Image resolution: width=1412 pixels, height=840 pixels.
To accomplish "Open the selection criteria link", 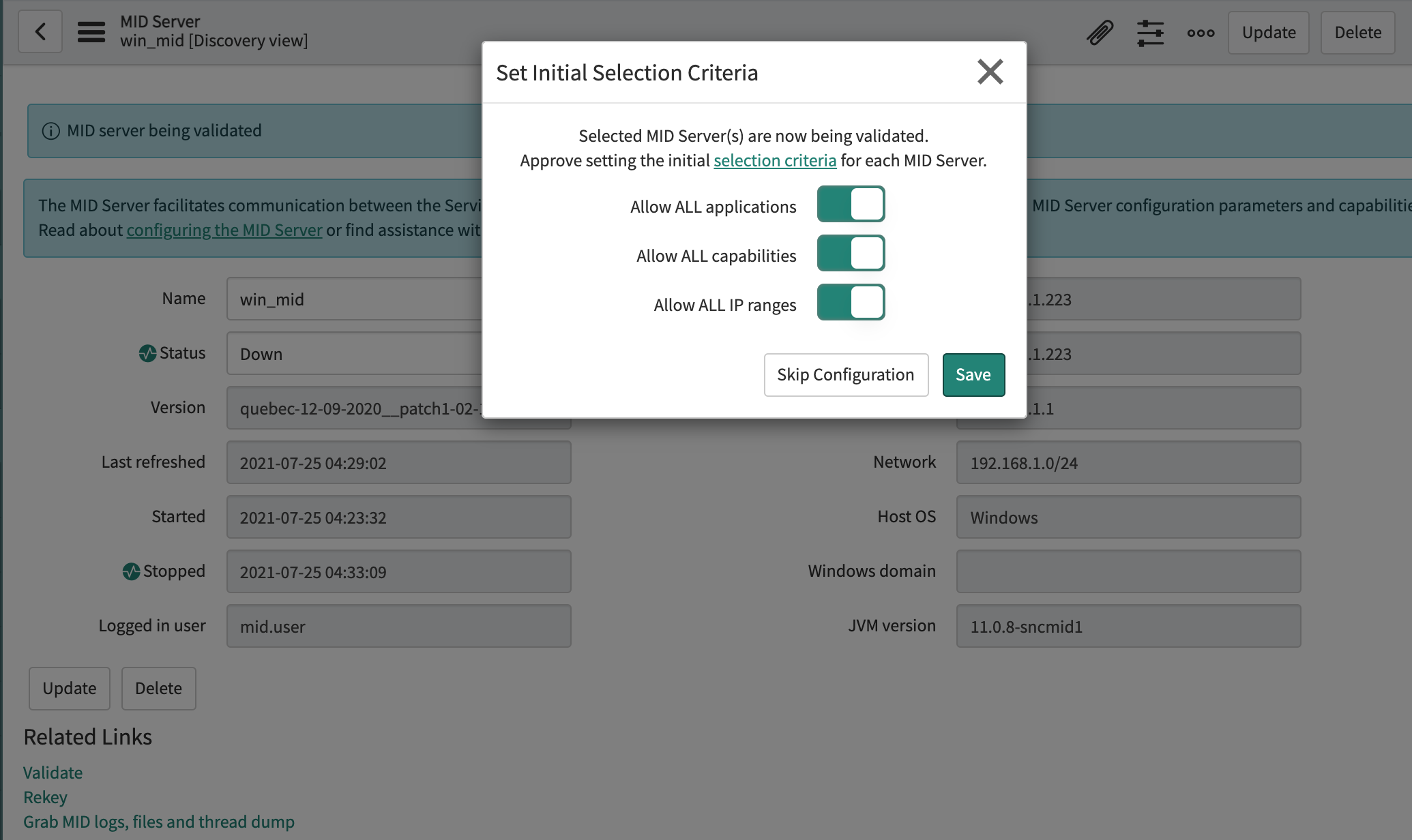I will click(775, 160).
